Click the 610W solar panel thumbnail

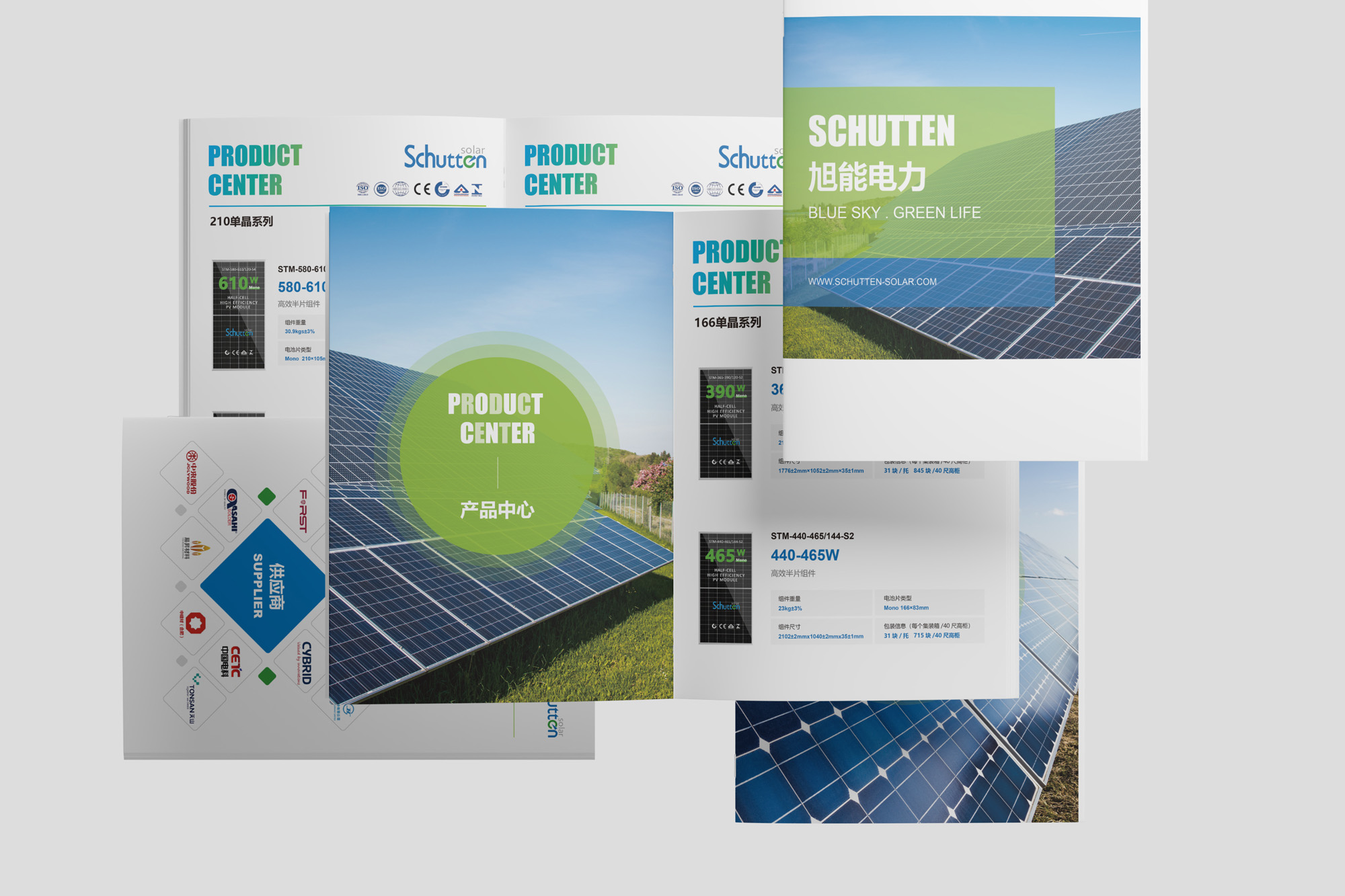[239, 315]
